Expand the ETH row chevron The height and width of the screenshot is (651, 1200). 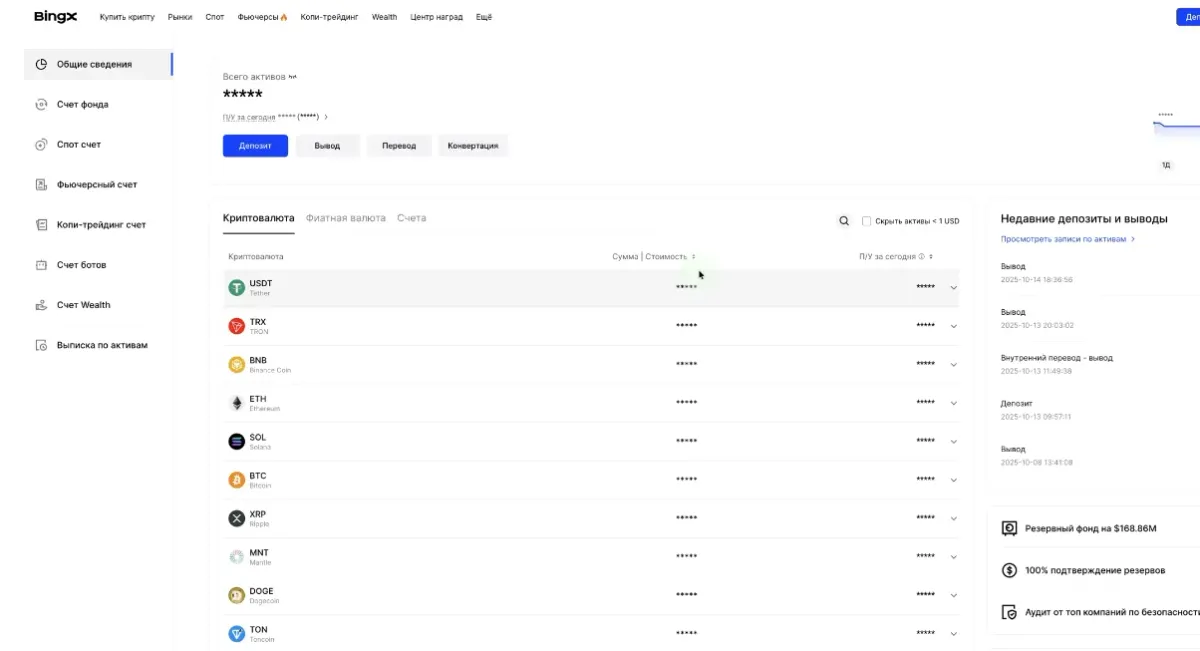click(x=953, y=403)
